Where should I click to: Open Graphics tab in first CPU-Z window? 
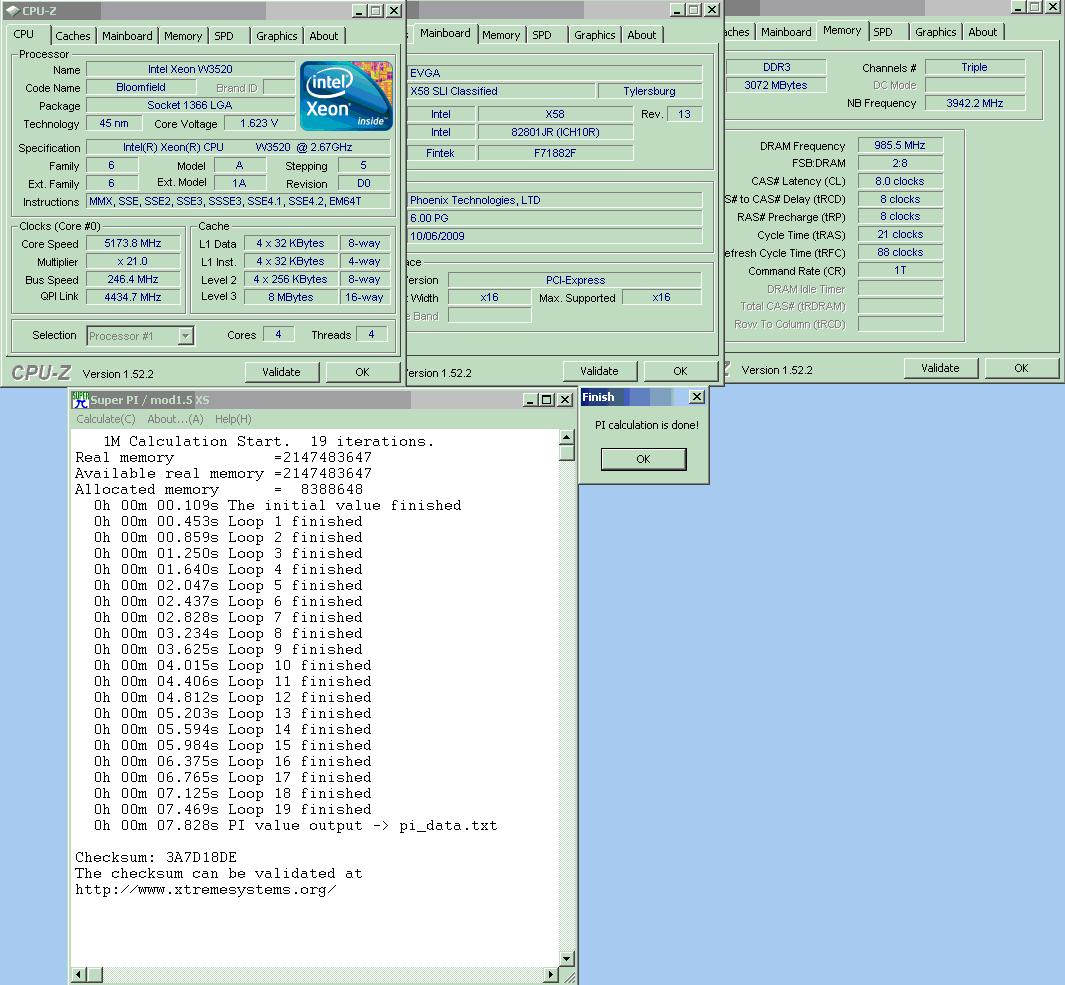click(276, 36)
